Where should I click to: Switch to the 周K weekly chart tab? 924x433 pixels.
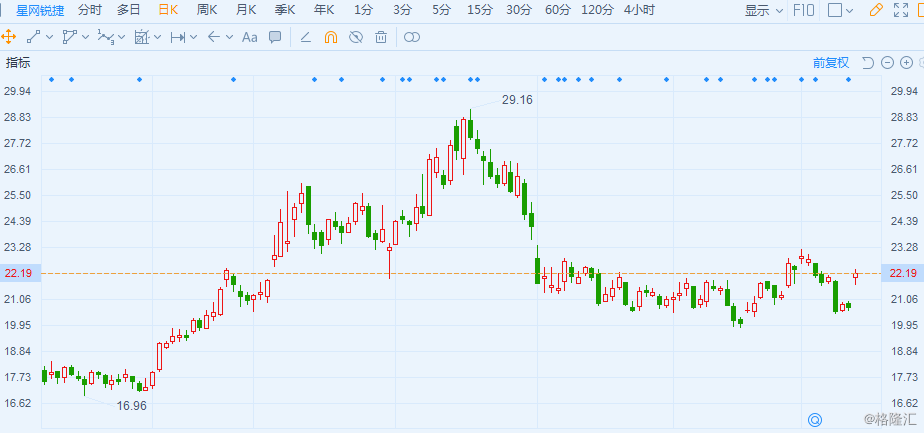point(207,10)
